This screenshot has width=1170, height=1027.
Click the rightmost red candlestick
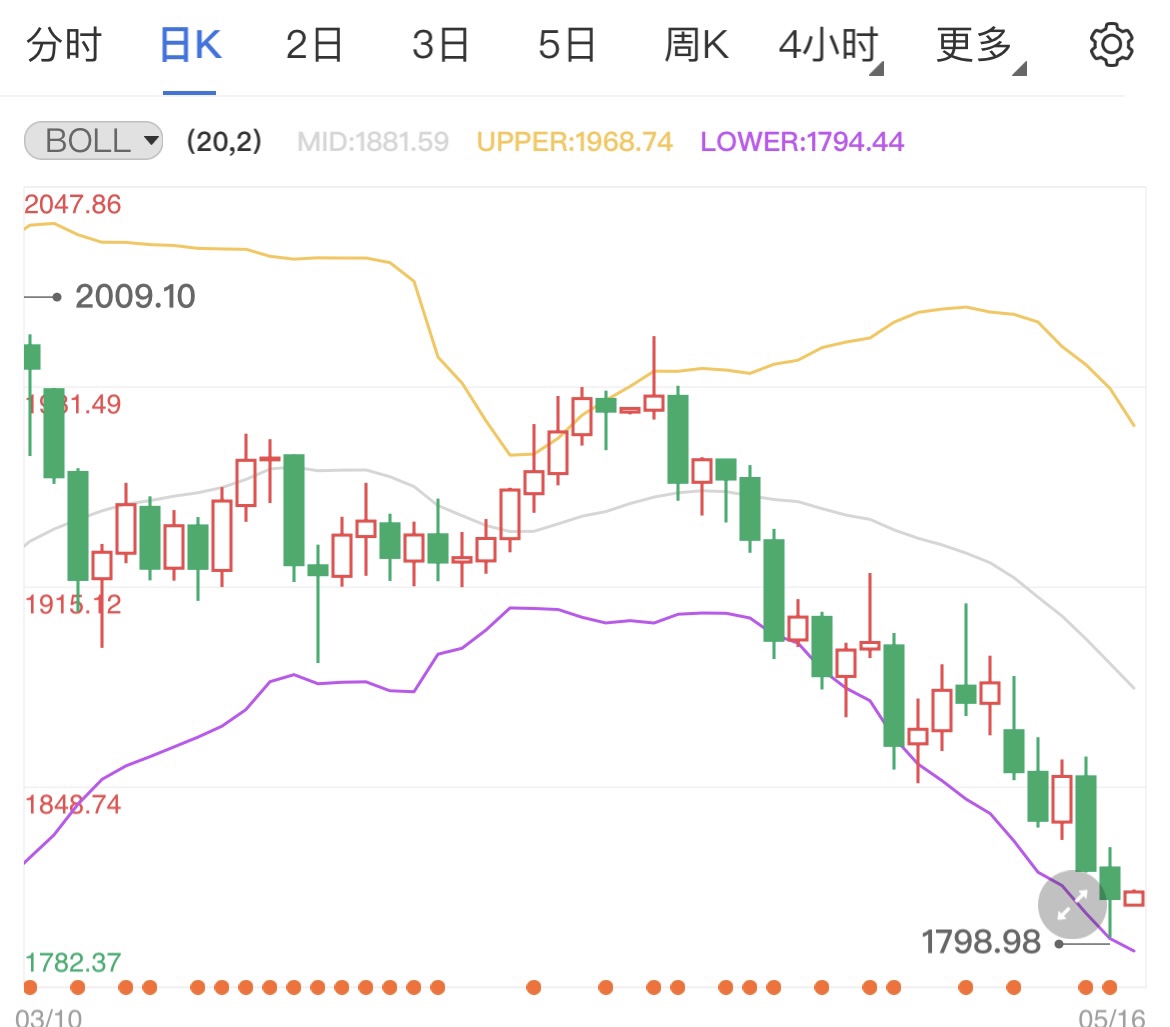1134,898
